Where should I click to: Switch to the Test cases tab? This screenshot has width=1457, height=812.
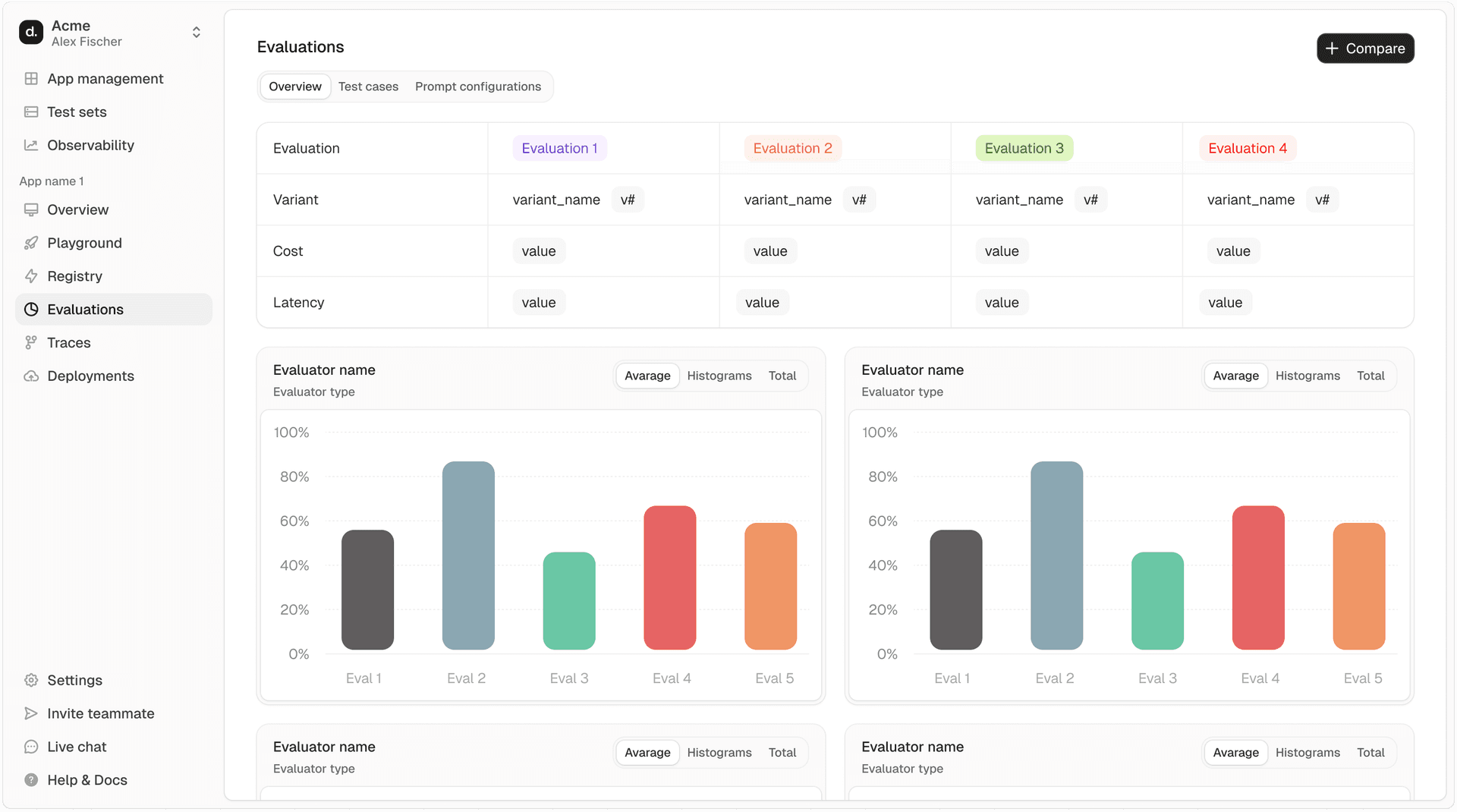(368, 87)
